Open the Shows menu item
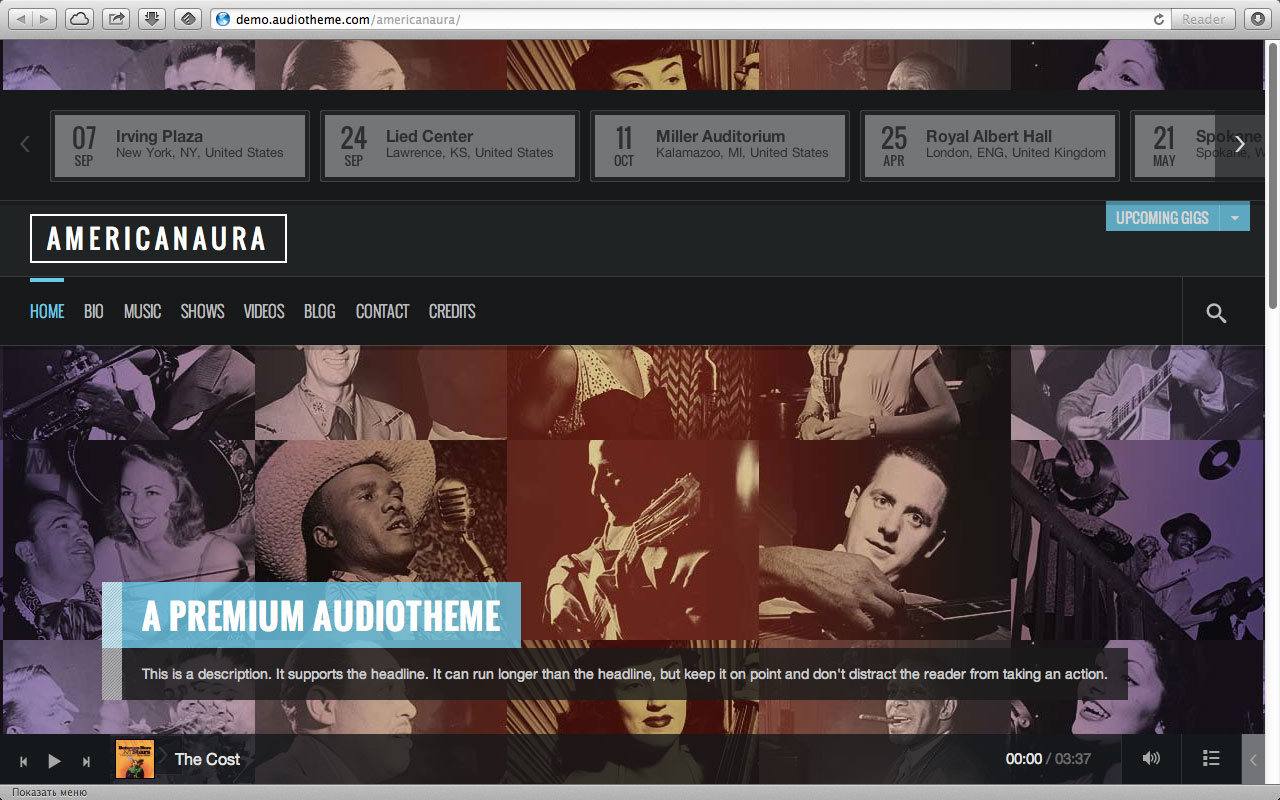Viewport: 1280px width, 800px height. coord(202,312)
